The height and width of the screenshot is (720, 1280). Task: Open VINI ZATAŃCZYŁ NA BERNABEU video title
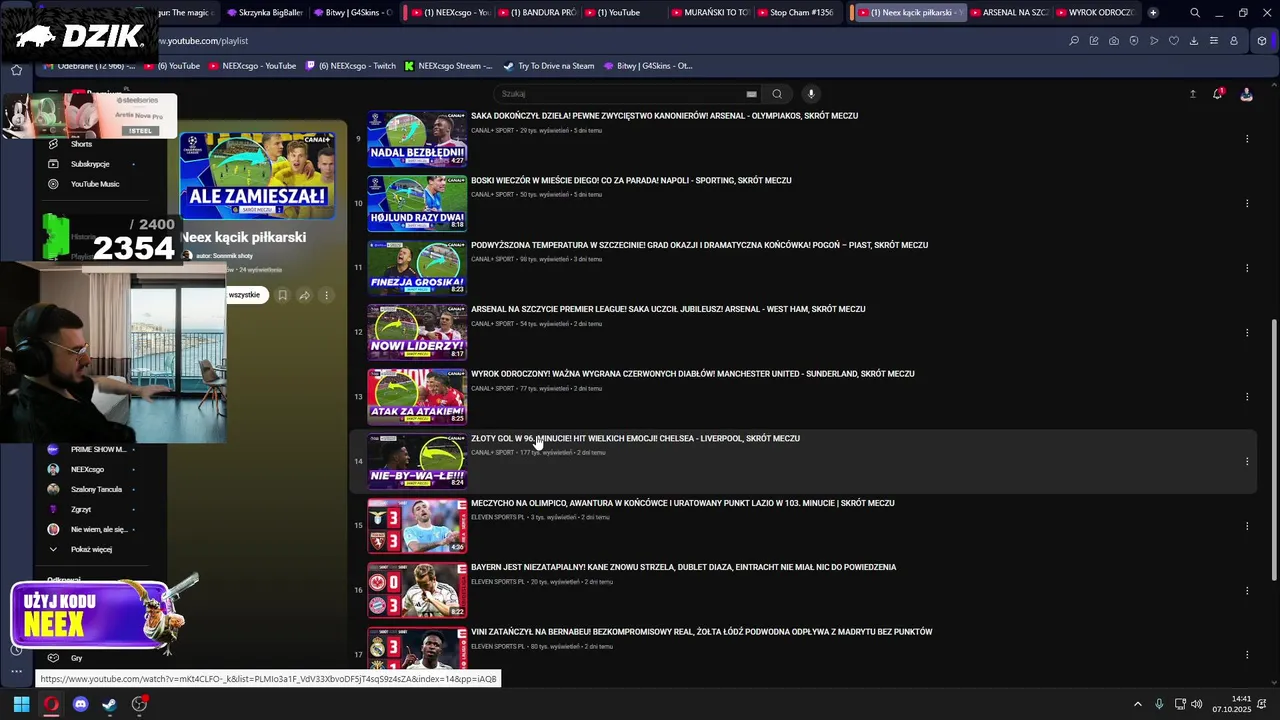pos(701,632)
